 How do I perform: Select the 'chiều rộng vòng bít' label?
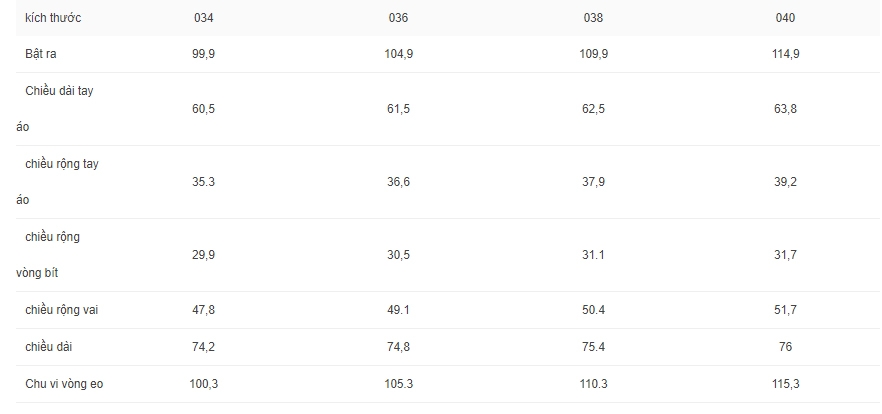48,255
